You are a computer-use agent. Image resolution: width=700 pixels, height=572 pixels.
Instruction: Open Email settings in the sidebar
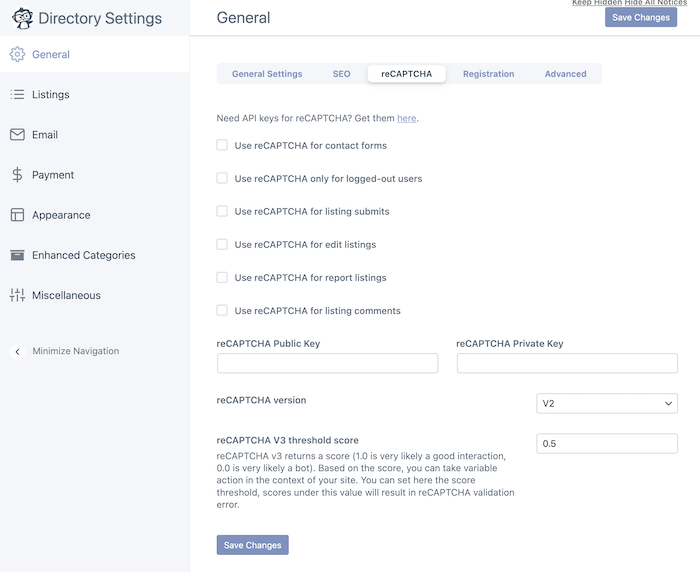pos(95,134)
